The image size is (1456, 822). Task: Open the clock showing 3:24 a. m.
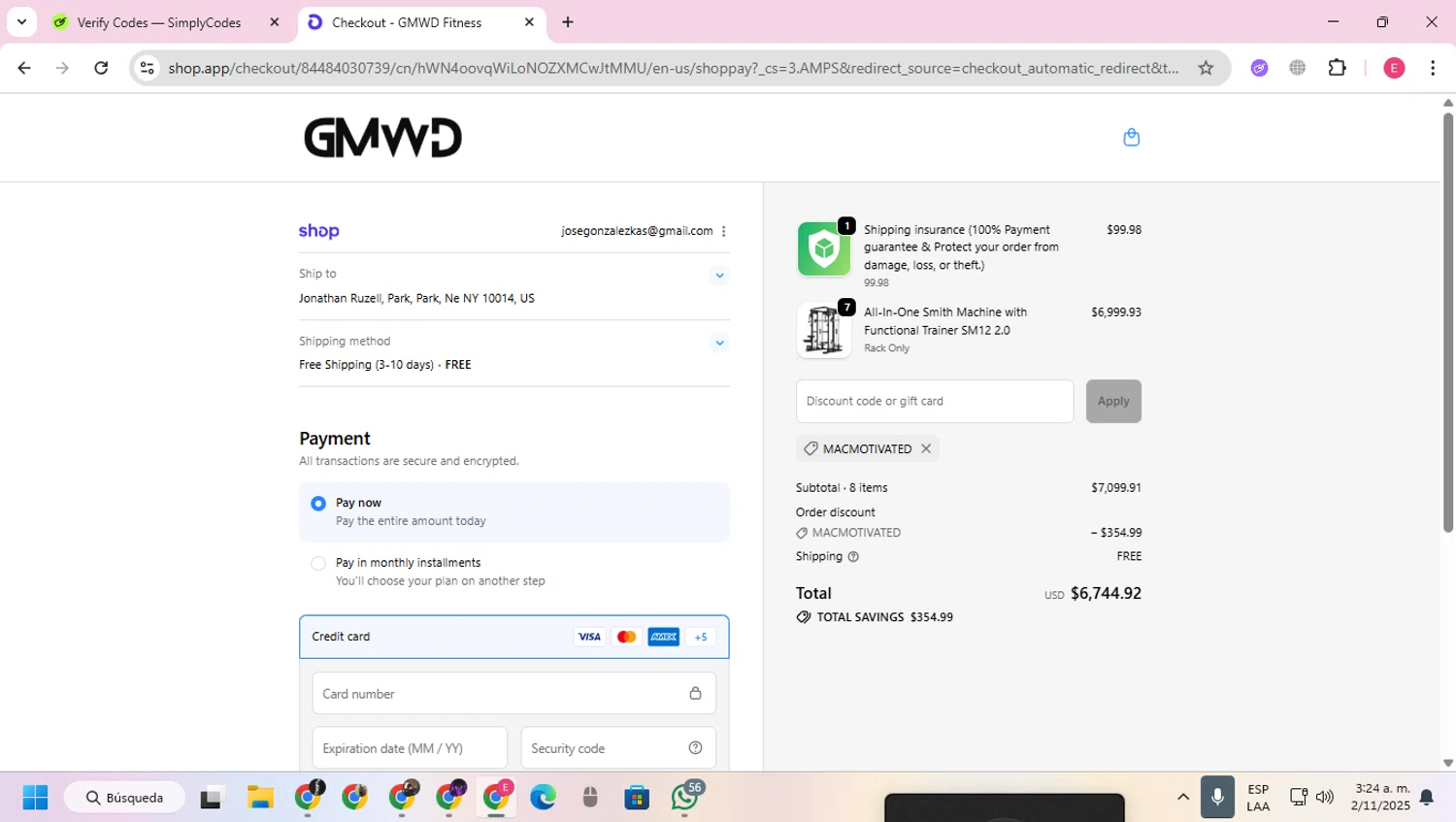[1380, 797]
